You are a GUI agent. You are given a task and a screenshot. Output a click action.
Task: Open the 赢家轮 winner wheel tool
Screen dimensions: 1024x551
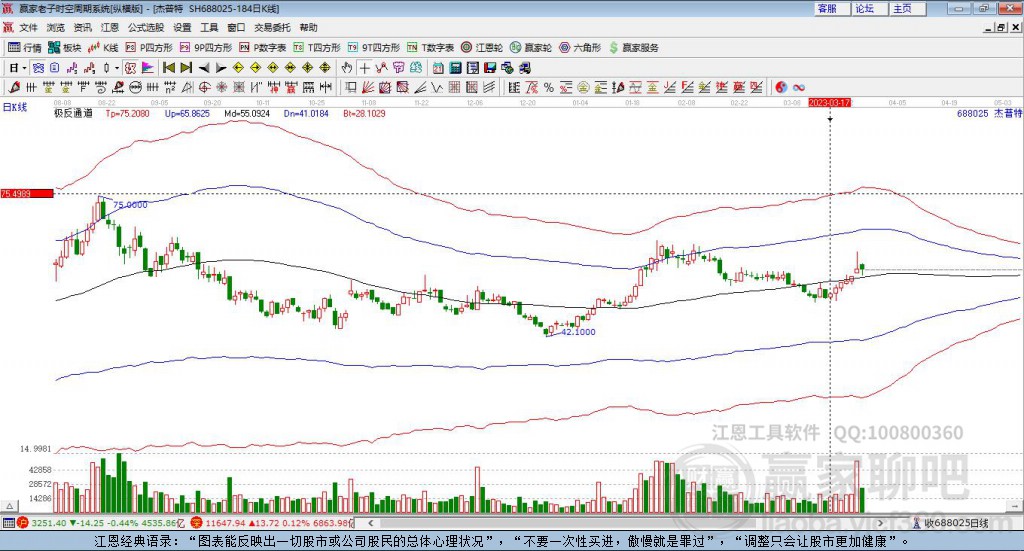tap(531, 48)
